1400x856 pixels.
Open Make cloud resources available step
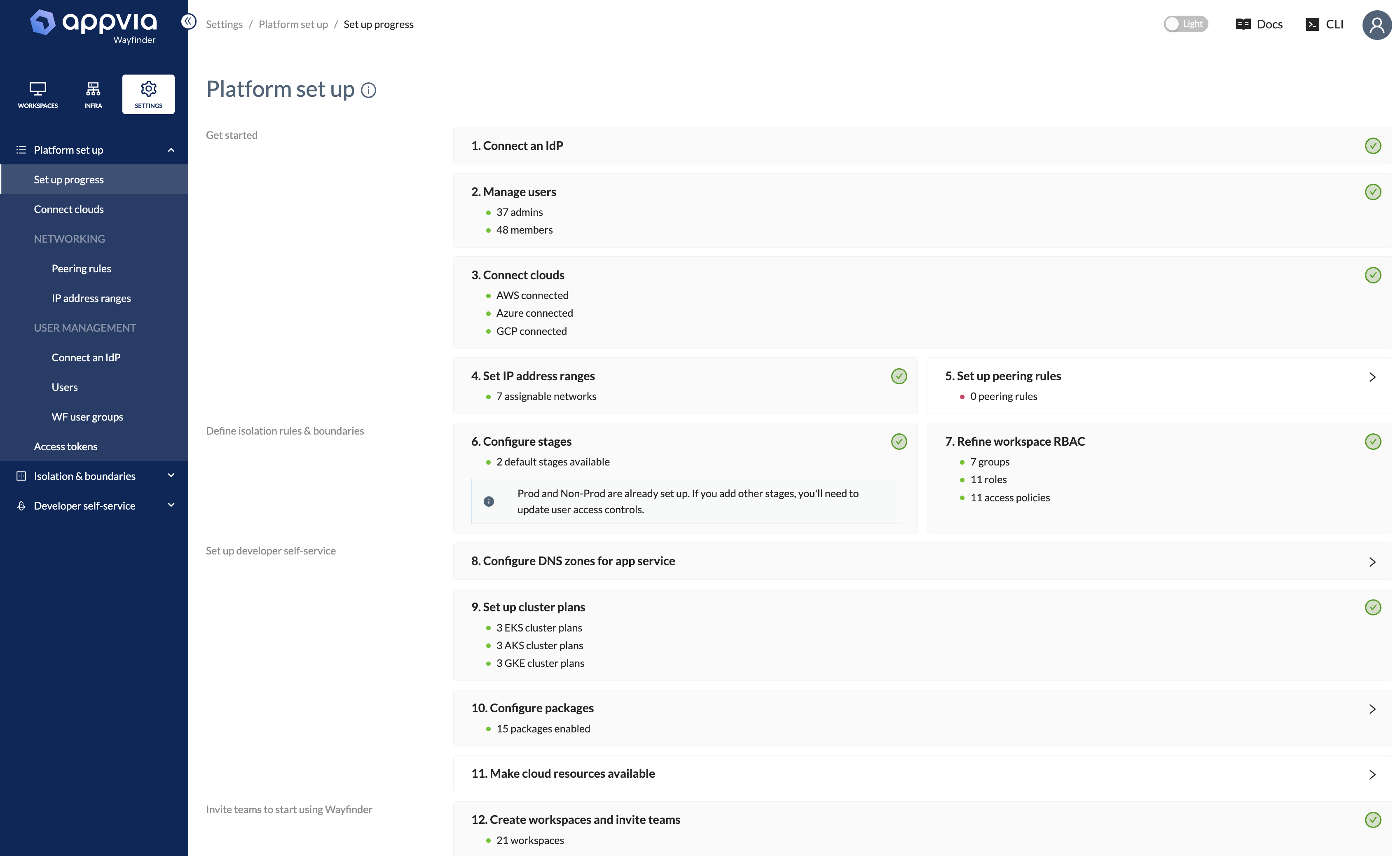tap(1372, 774)
